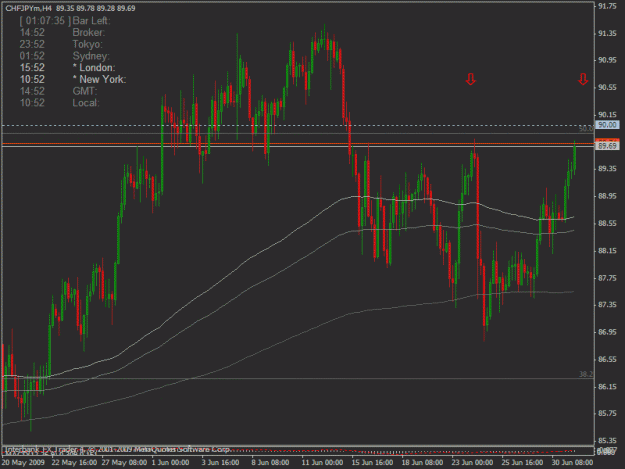This screenshot has width=625, height=469.
Task: Click the '3 Jun 16:00' time axis label
Action: 220,462
